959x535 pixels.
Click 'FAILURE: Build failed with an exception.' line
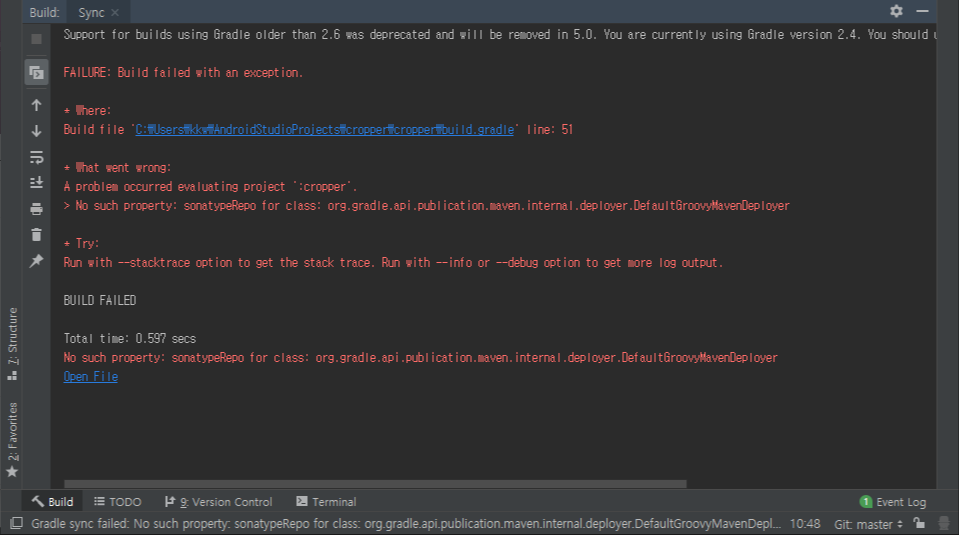(x=183, y=73)
